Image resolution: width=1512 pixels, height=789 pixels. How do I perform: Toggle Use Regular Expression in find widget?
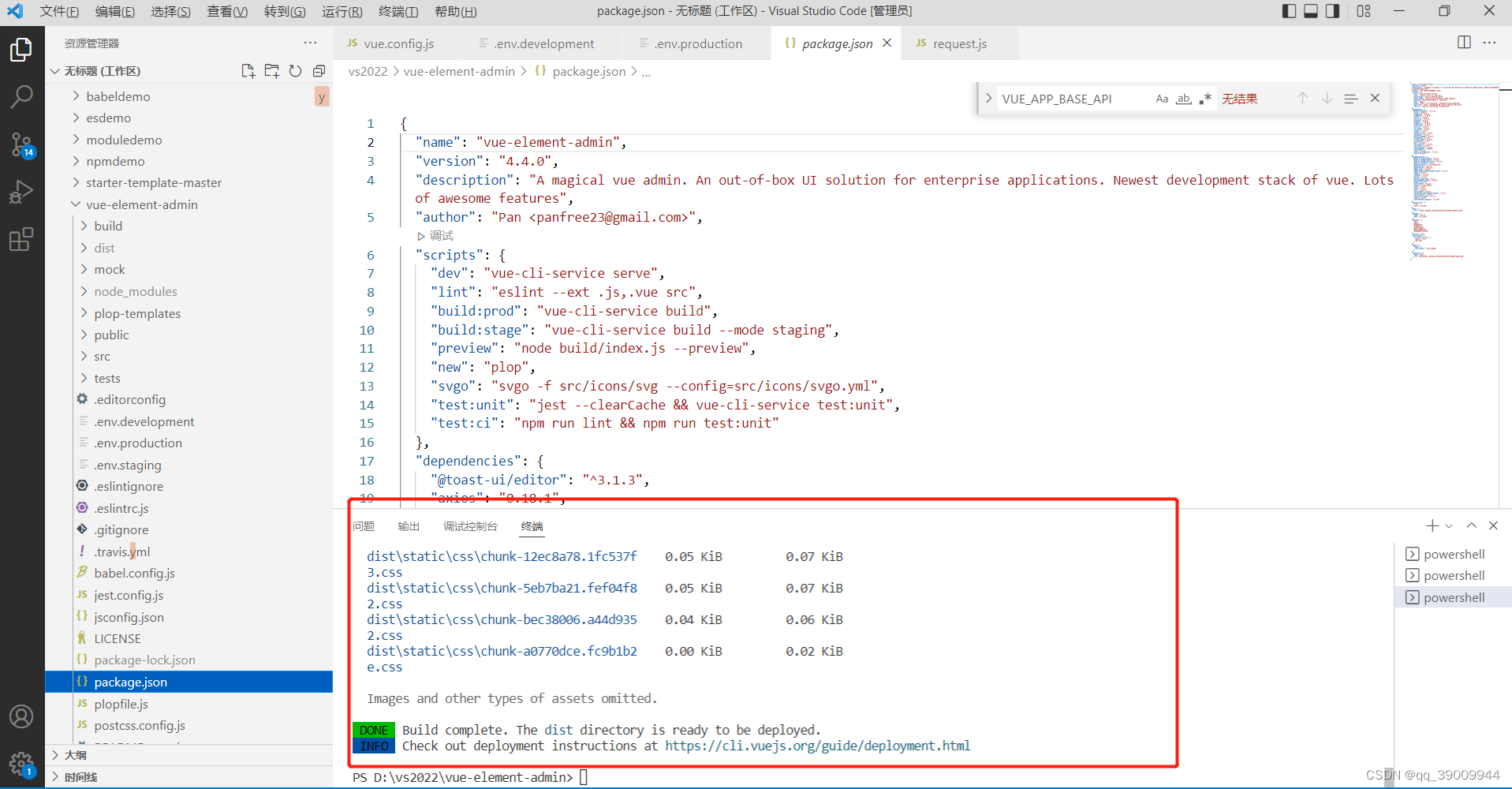[1205, 99]
